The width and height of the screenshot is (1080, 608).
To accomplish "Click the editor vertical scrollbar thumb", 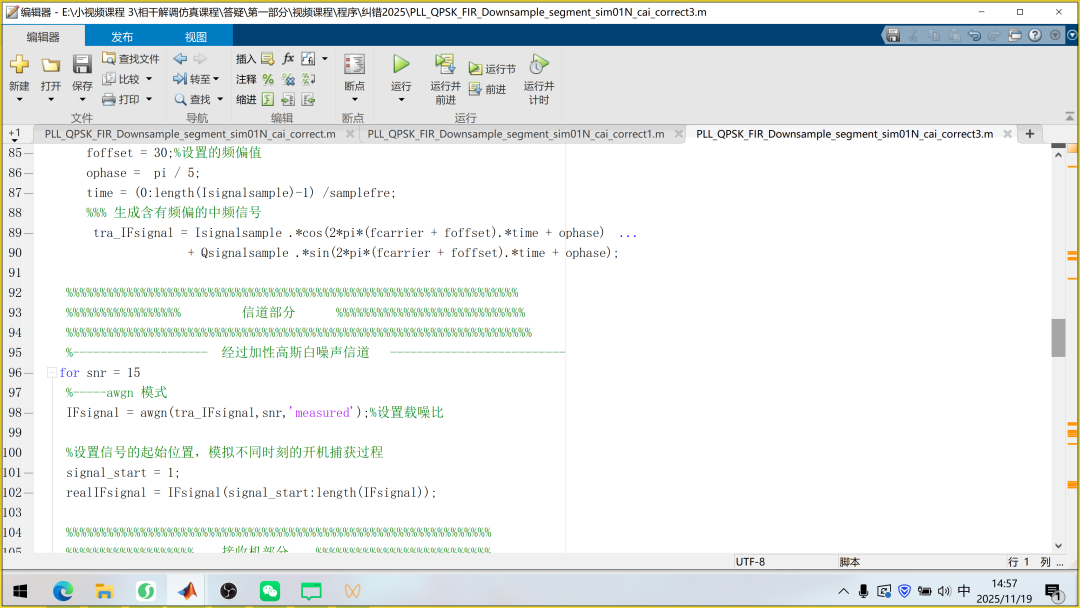I will 1058,337.
